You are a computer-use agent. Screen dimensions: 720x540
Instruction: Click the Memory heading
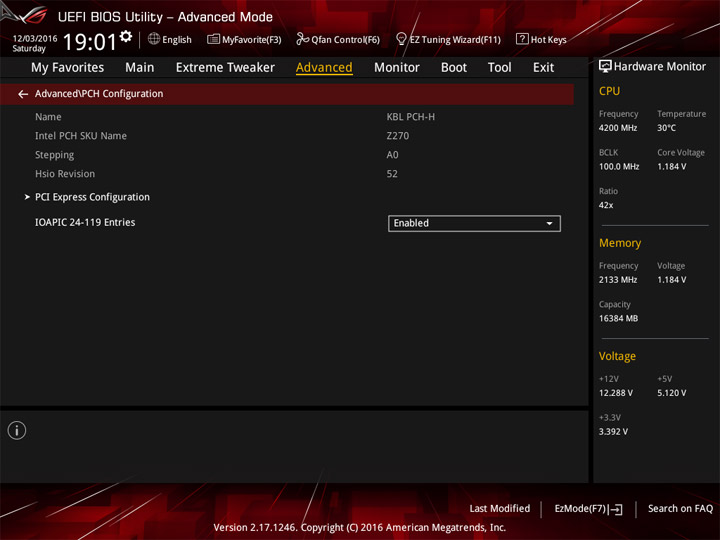click(620, 243)
